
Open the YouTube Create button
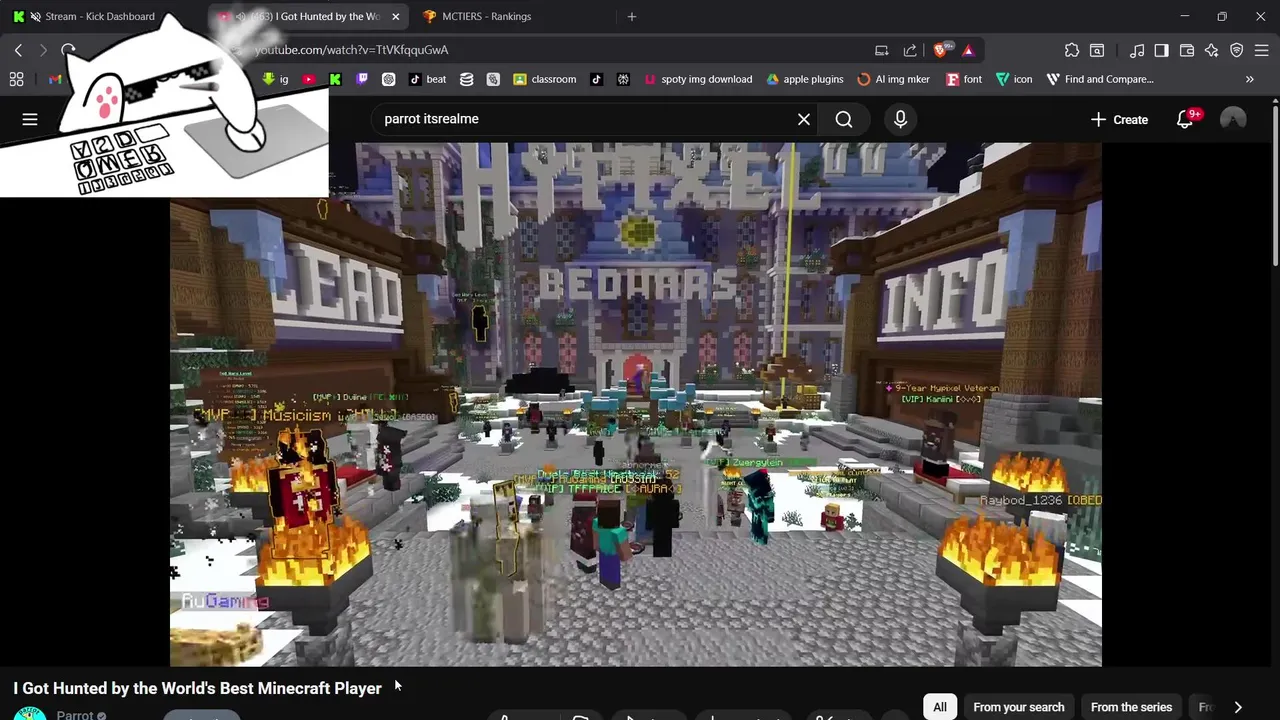(x=1119, y=119)
